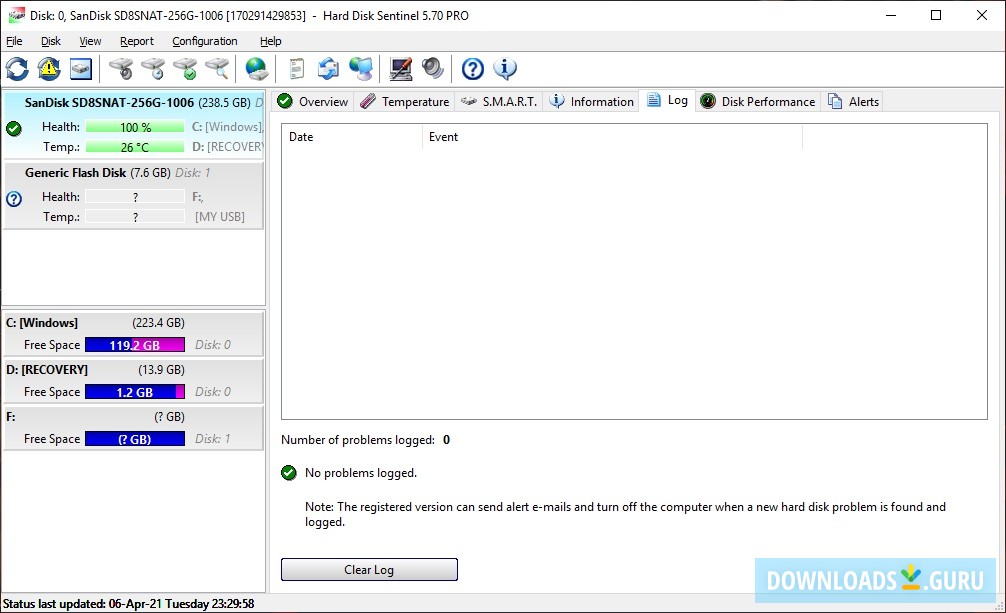The height and width of the screenshot is (613, 1006).
Task: Click the framed hard disk toolbar icon
Action: (81, 69)
